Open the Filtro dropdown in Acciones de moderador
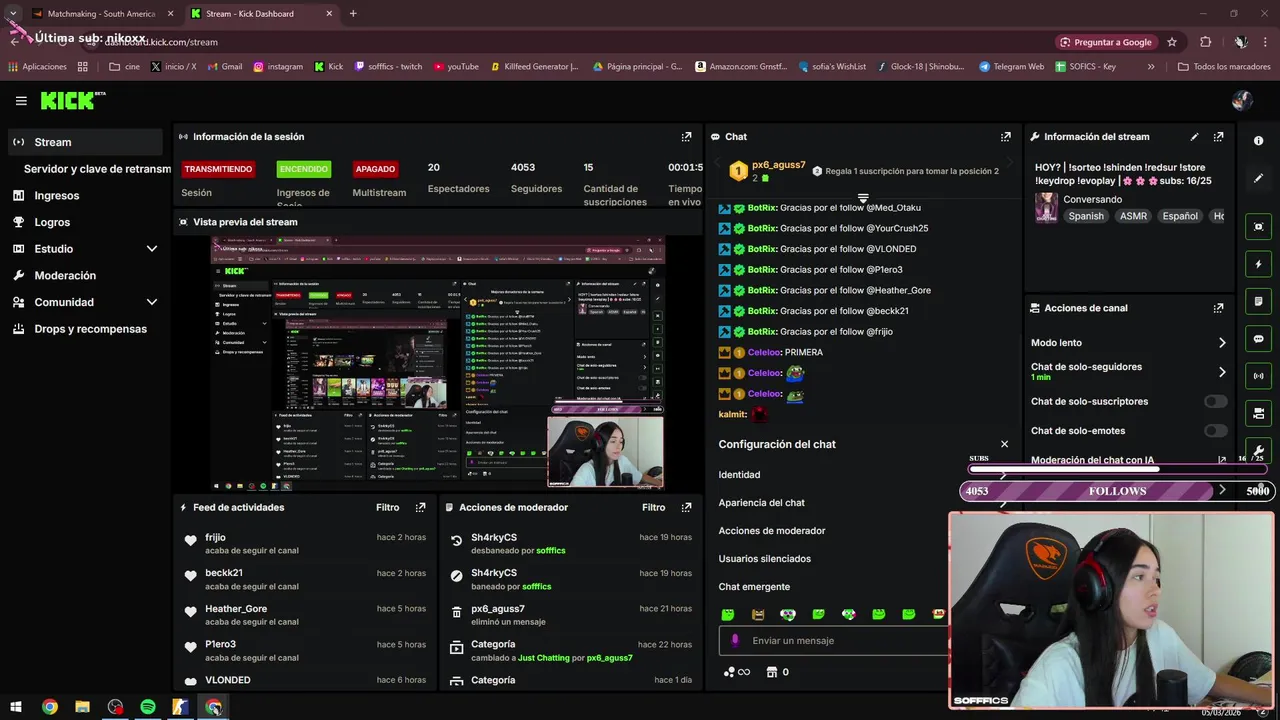The width and height of the screenshot is (1280, 720). (x=653, y=507)
